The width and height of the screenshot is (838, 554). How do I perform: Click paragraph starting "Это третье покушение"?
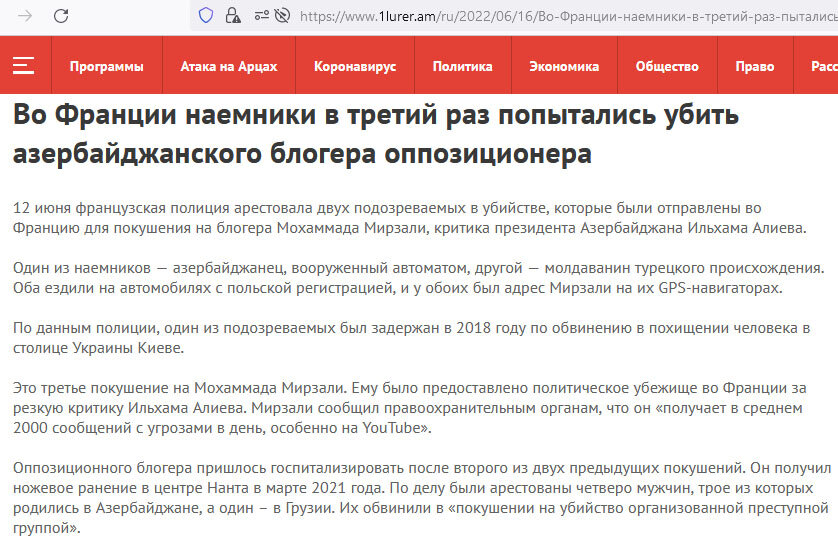[x=409, y=408]
